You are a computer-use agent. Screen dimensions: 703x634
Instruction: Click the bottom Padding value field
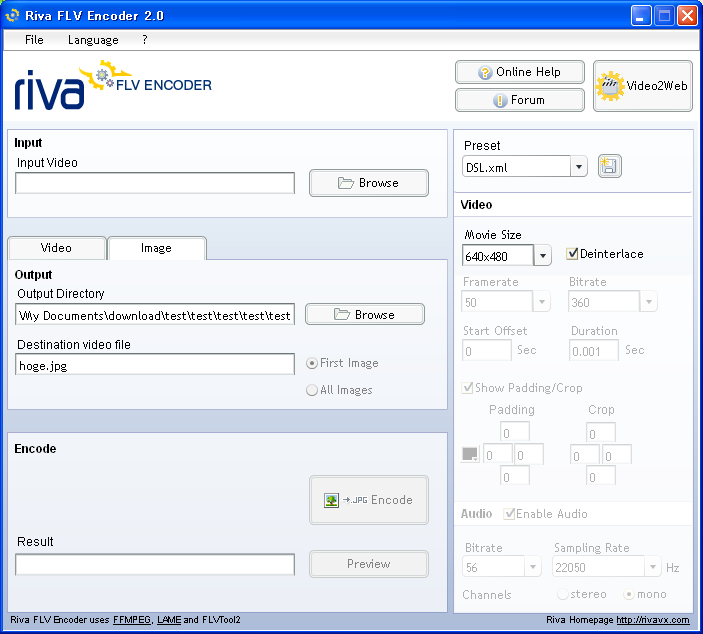pos(515,475)
